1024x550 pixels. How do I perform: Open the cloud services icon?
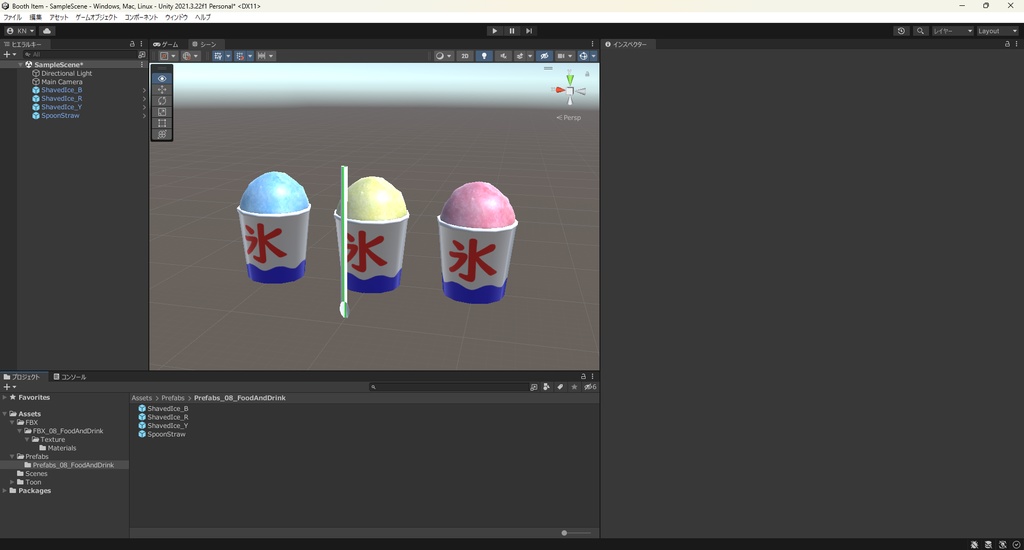click(x=47, y=31)
